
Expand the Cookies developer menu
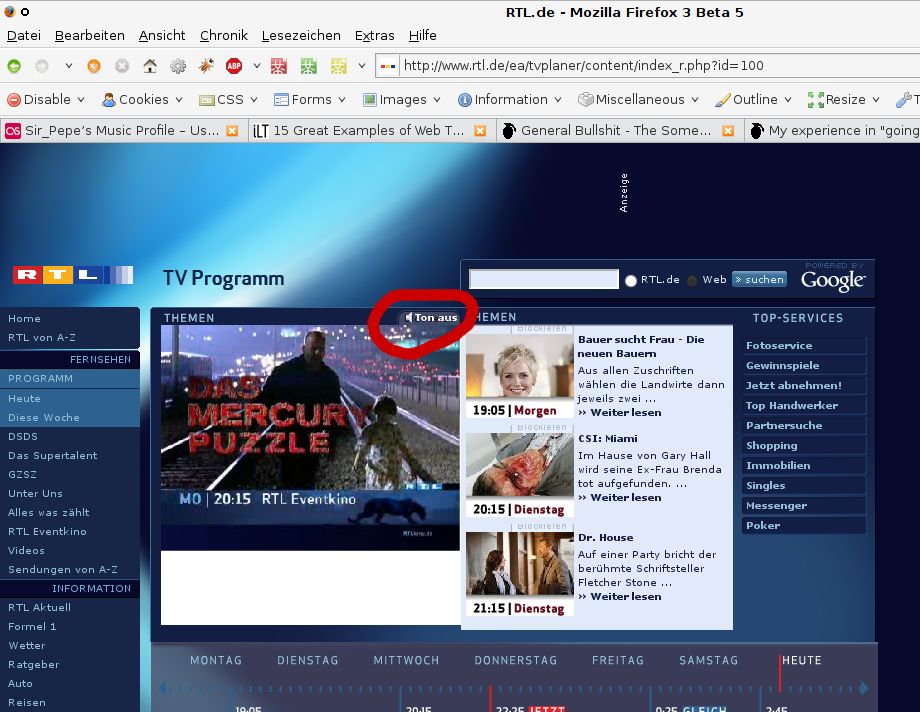pyautogui.click(x=143, y=100)
